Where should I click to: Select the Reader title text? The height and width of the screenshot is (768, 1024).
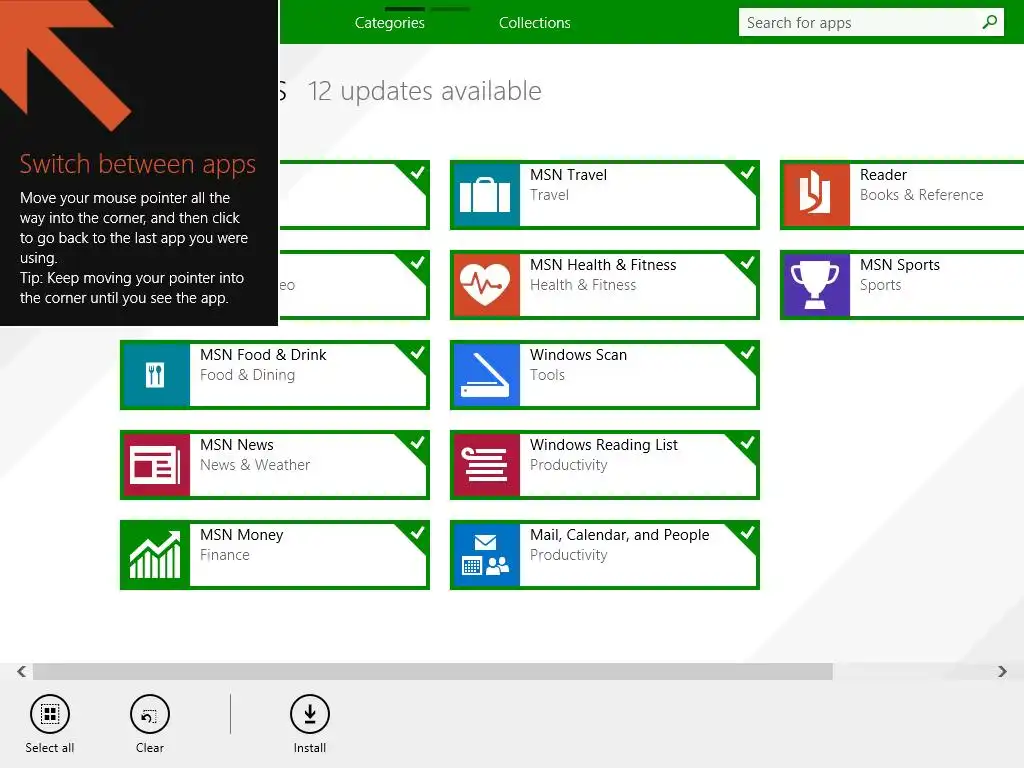(x=883, y=175)
